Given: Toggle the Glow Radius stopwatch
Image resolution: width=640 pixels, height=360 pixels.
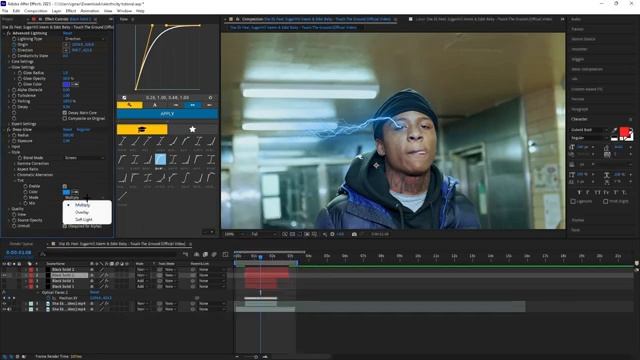Looking at the screenshot, I should click(20, 73).
